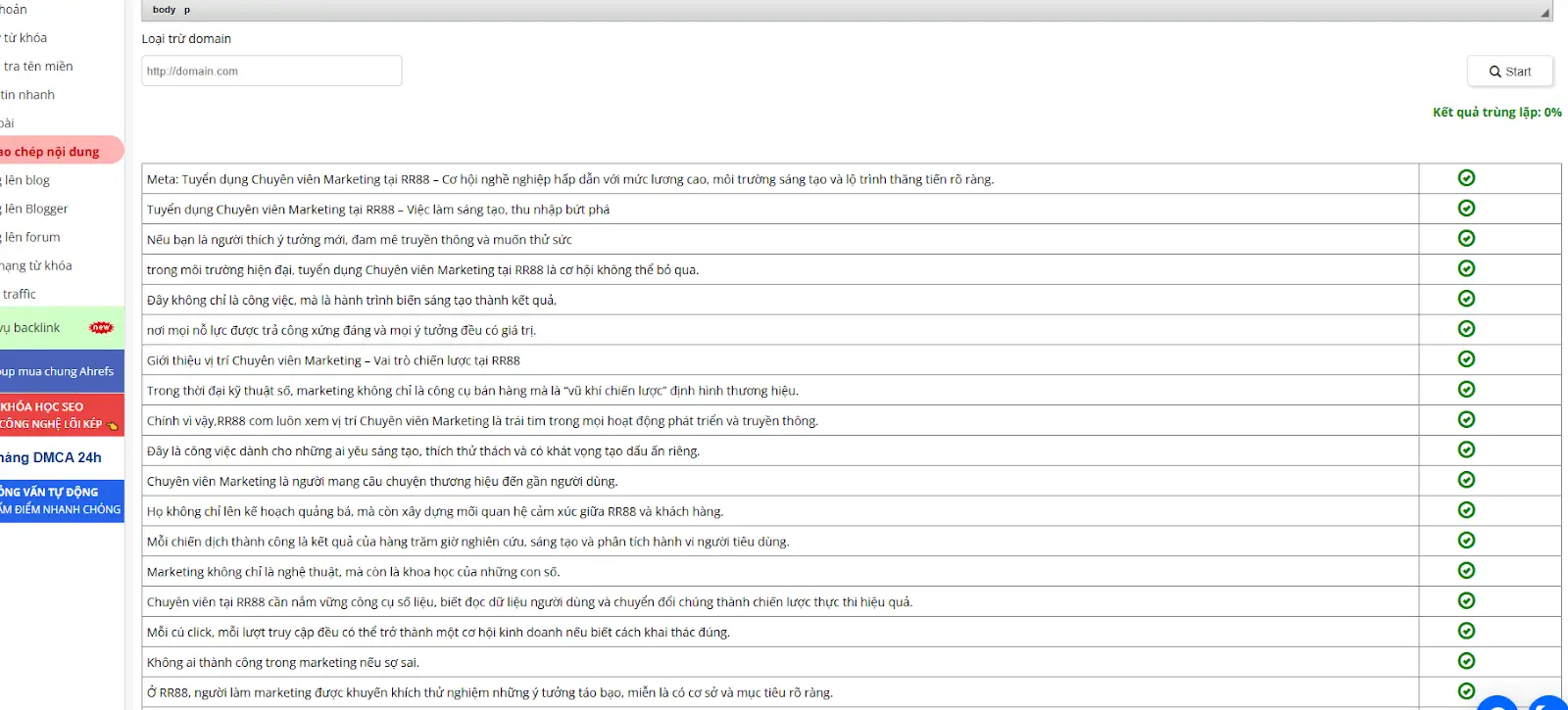Select the 'lên forum' sidebar link
The height and width of the screenshot is (710, 1568).
click(x=32, y=237)
